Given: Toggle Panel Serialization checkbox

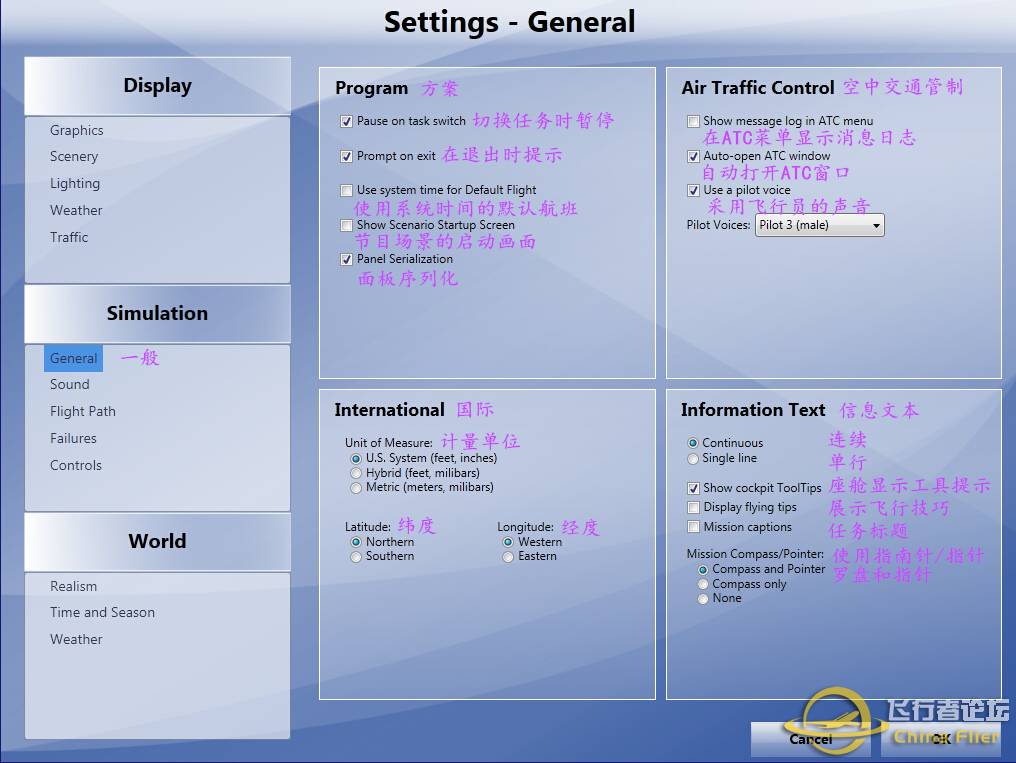Looking at the screenshot, I should click(347, 259).
